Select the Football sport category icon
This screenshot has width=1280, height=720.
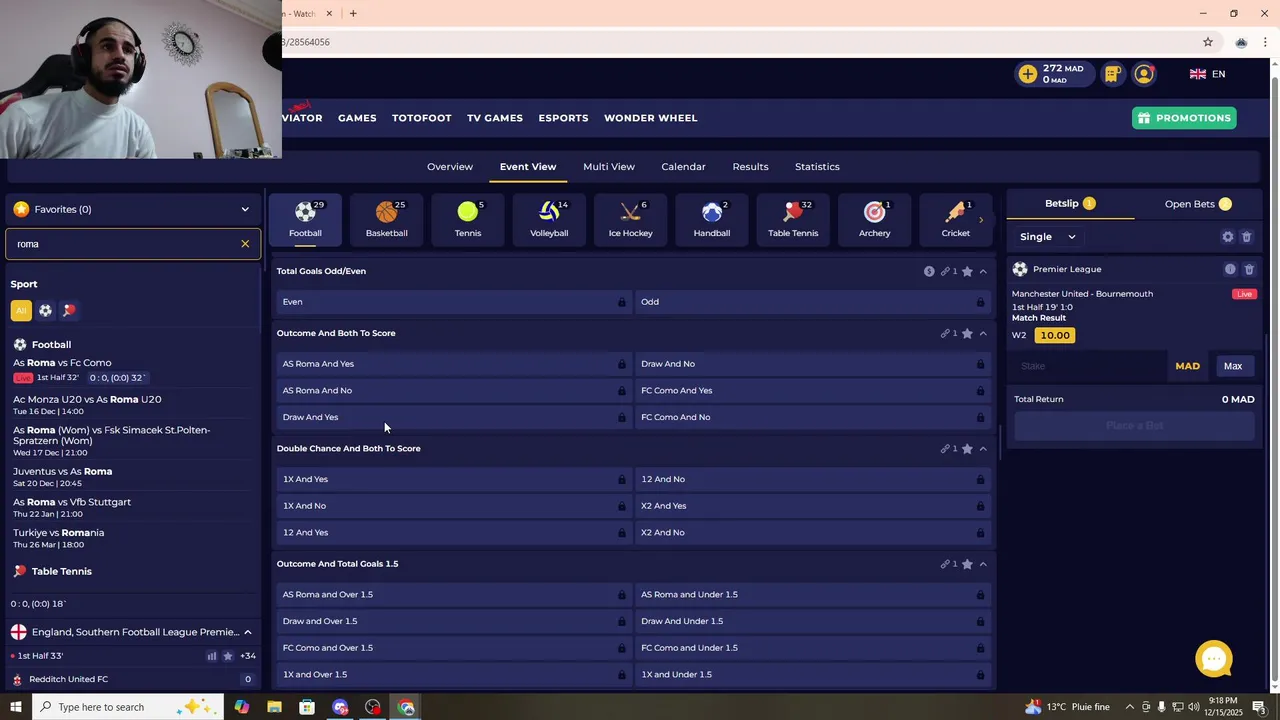[x=305, y=219]
